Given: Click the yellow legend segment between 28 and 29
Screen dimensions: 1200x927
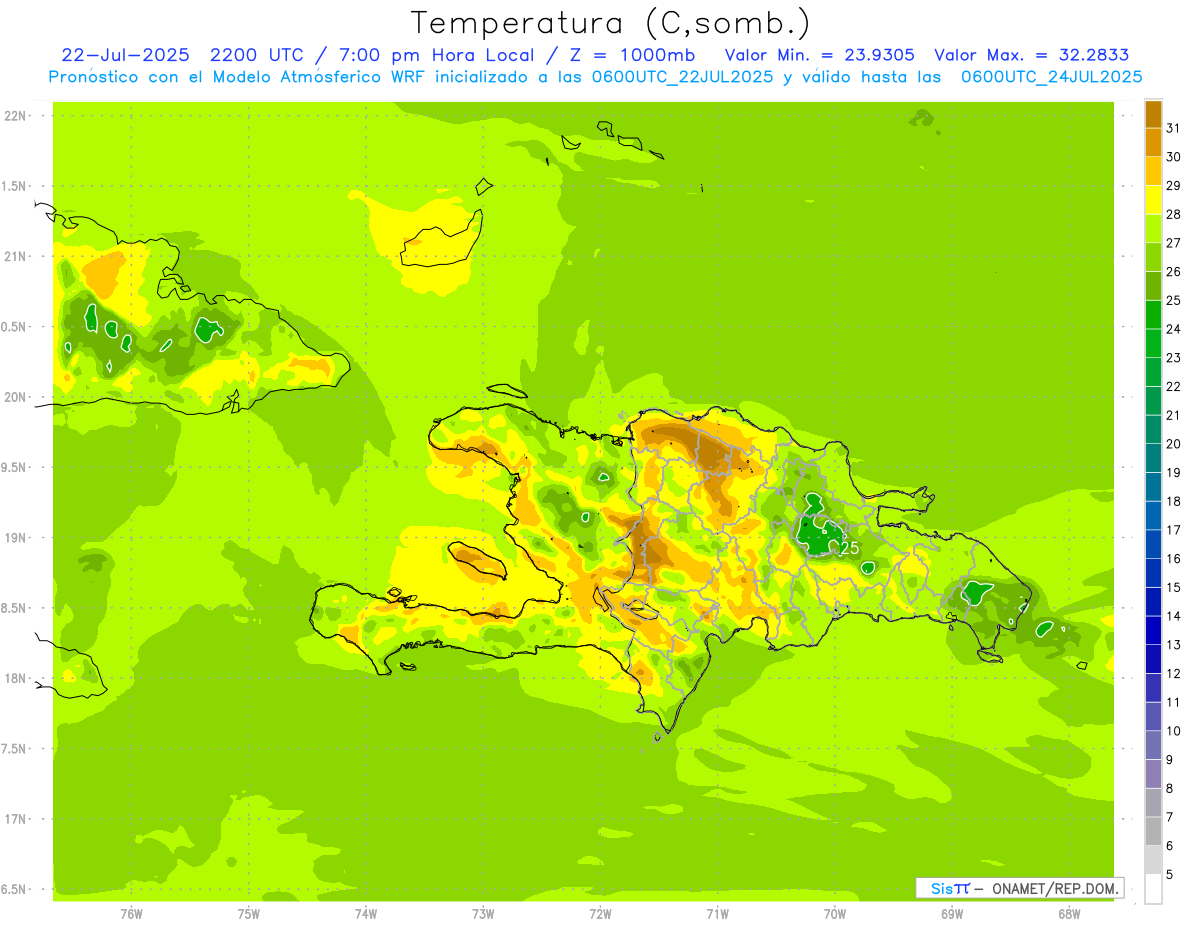Looking at the screenshot, I should pyautogui.click(x=1153, y=199).
